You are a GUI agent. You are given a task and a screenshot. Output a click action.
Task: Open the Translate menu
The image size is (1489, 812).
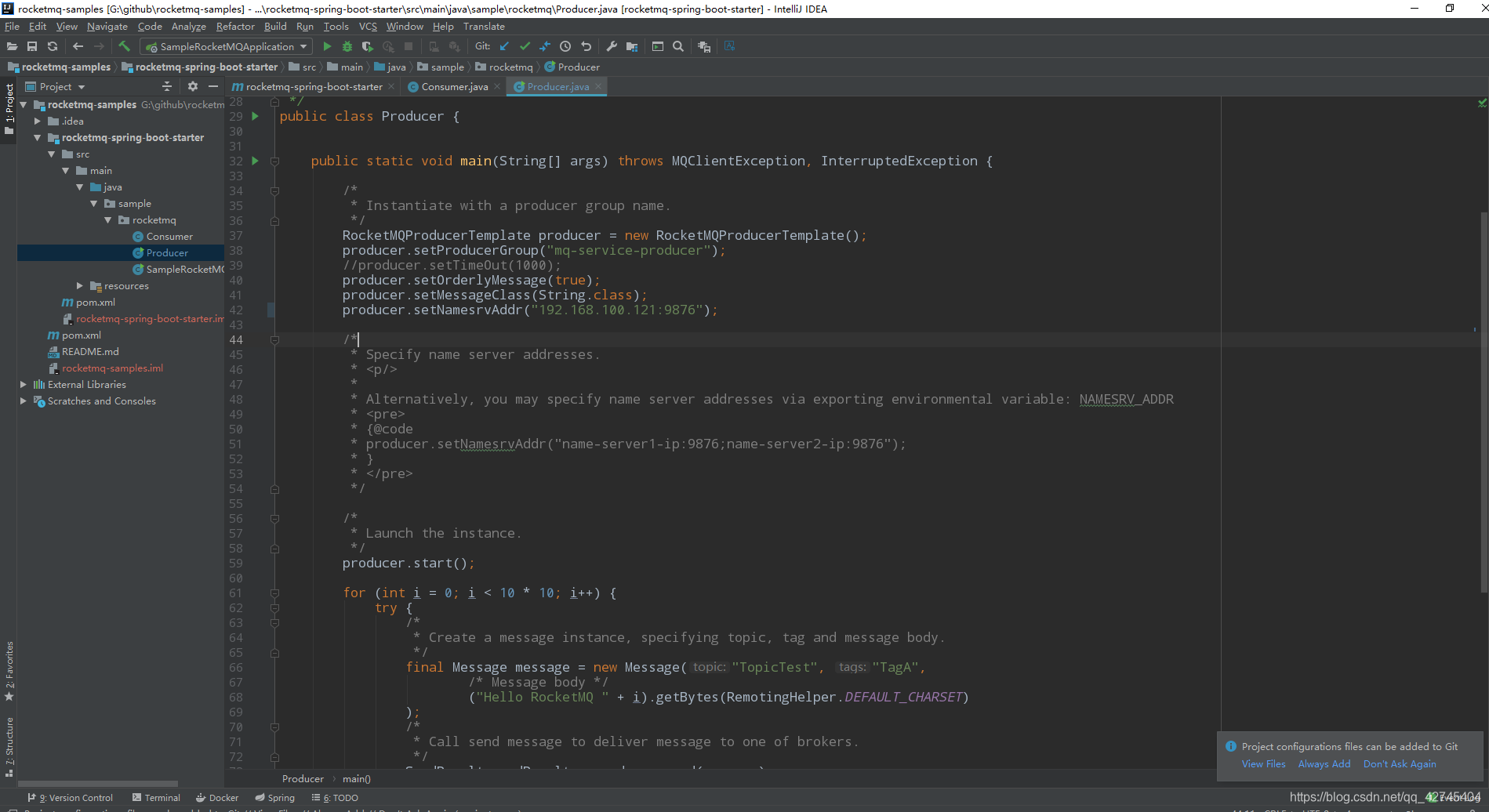coord(484,26)
